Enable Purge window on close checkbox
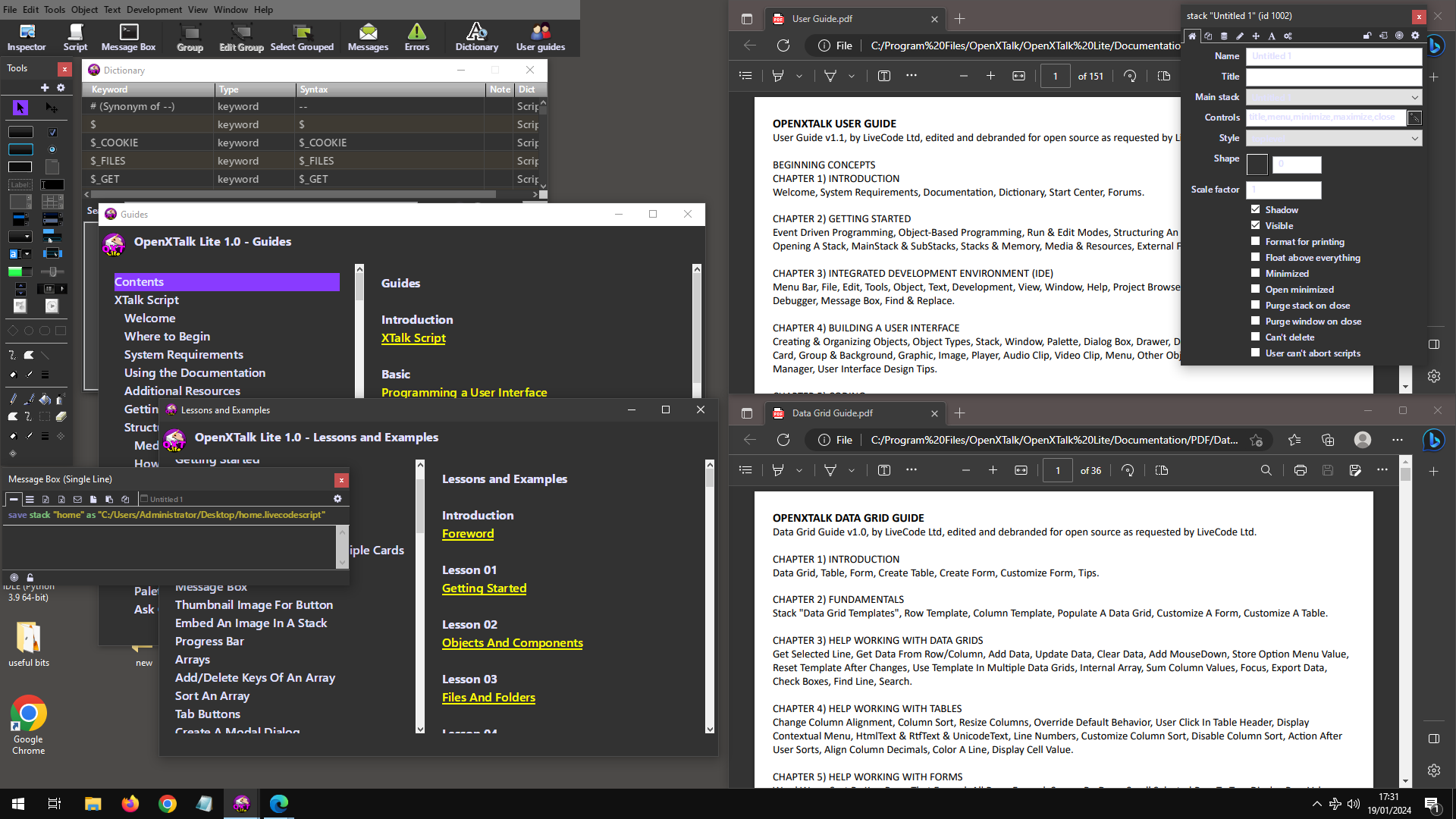This screenshot has height=819, width=1456. 1256,321
